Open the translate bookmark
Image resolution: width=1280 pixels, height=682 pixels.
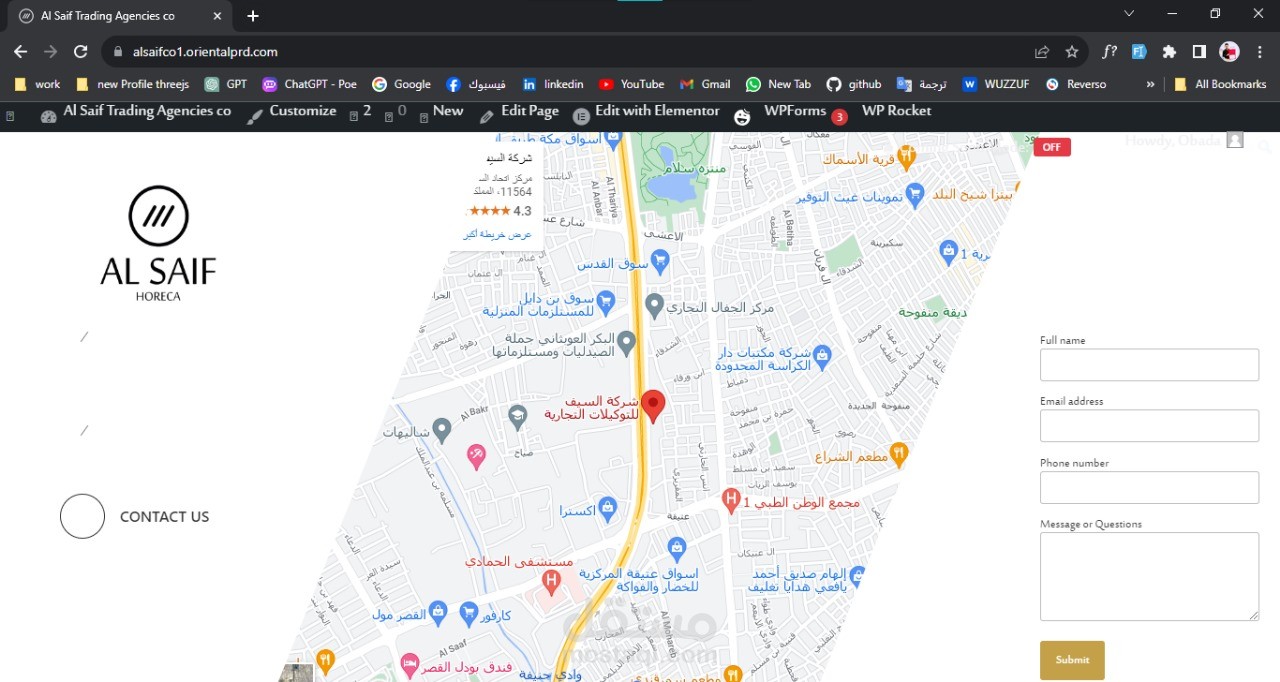(921, 84)
